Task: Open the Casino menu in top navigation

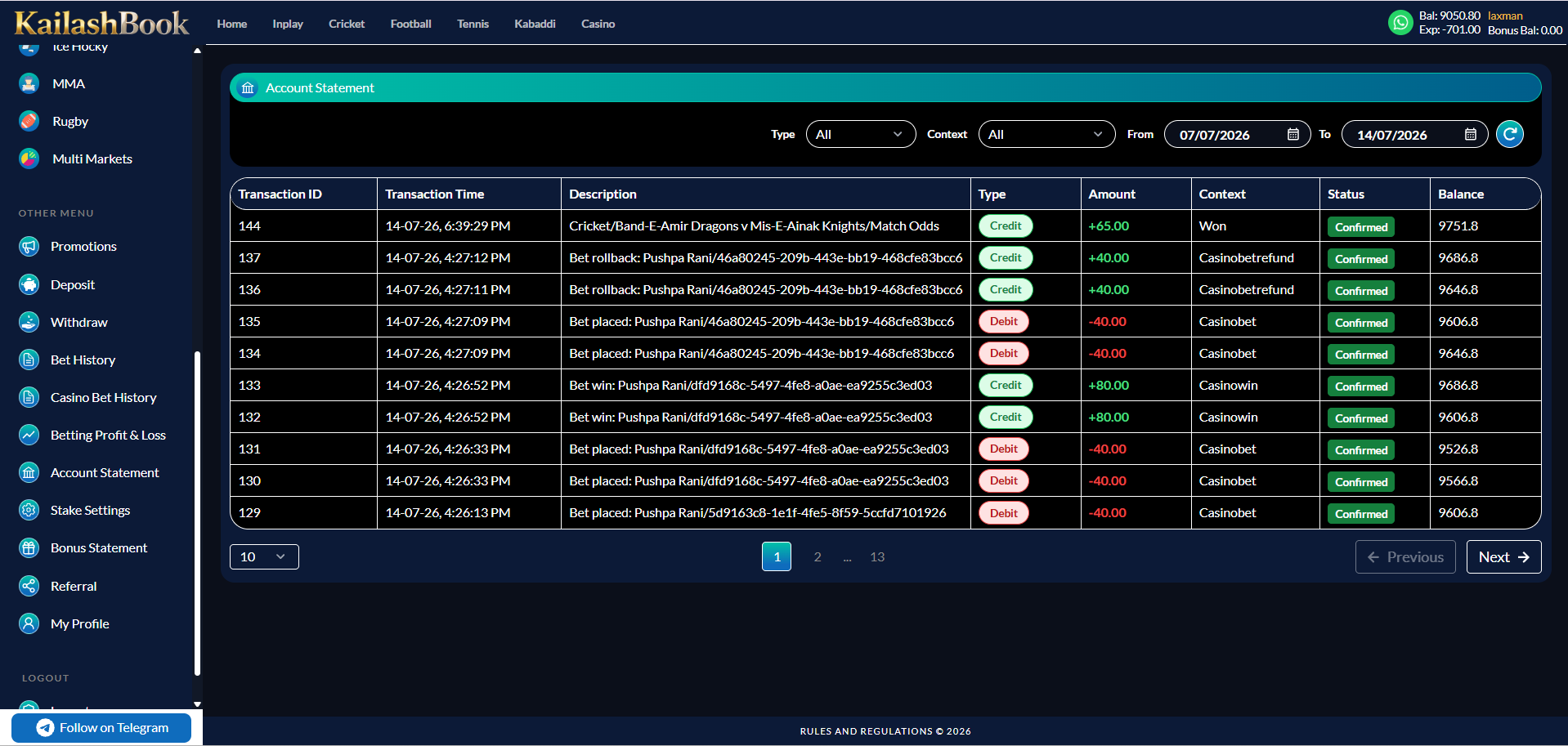Action: [598, 24]
